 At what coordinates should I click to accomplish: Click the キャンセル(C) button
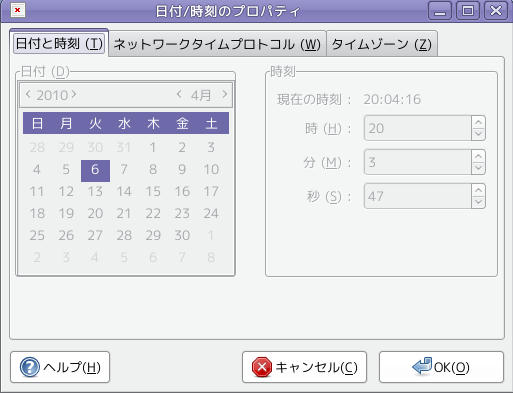(x=304, y=367)
